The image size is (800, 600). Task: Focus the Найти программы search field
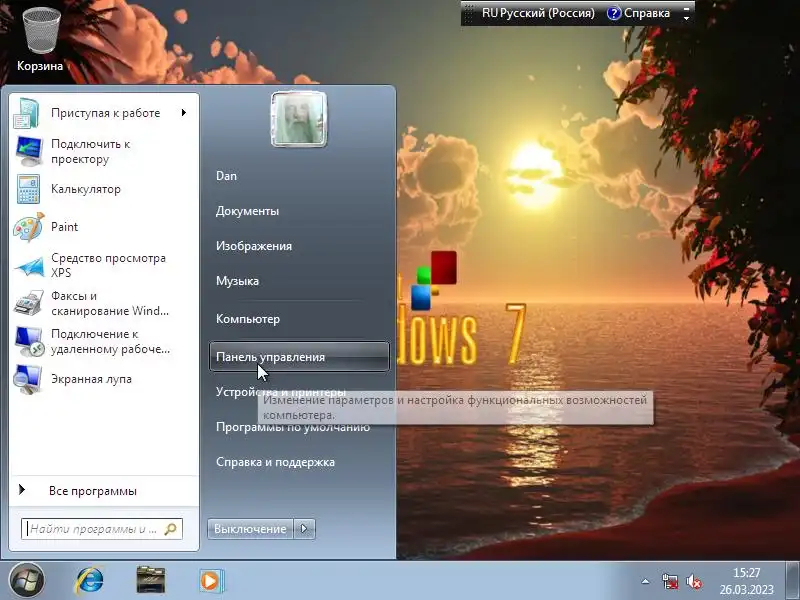(x=102, y=529)
